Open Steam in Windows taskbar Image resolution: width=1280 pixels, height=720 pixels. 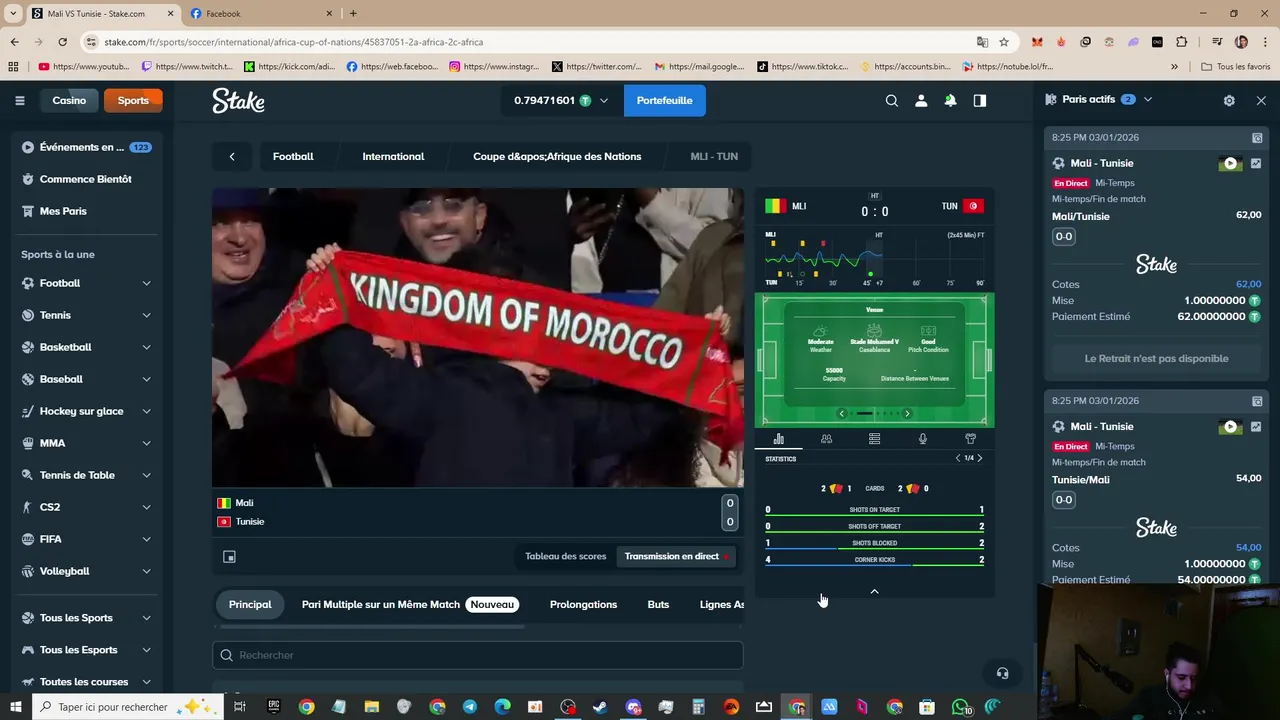point(600,707)
